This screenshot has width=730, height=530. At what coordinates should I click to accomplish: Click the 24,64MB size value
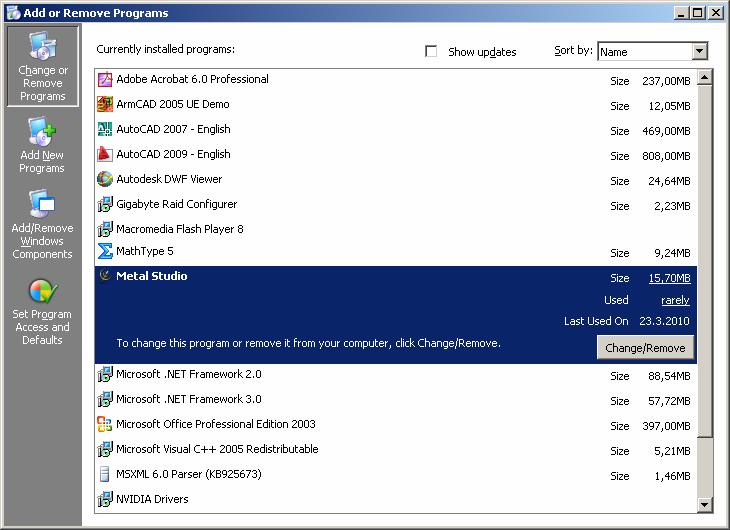click(x=669, y=181)
